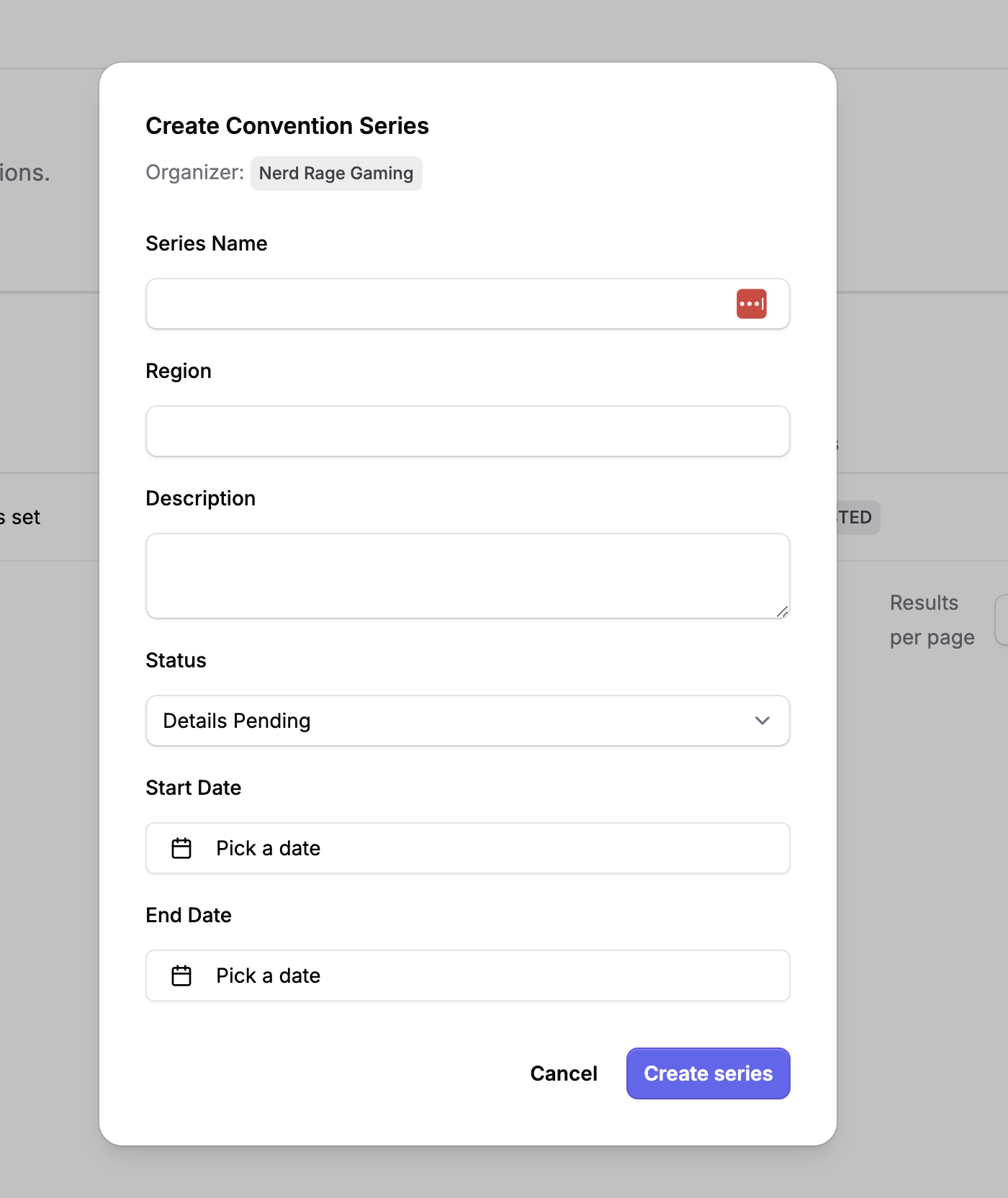Click the Create series button
Screen dimensions: 1008x1198
[x=708, y=1073]
